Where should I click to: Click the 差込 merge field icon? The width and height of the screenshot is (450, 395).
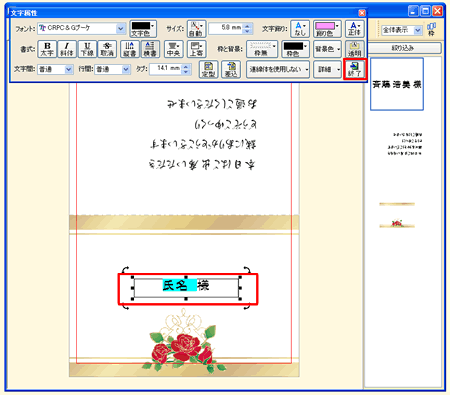click(x=231, y=69)
